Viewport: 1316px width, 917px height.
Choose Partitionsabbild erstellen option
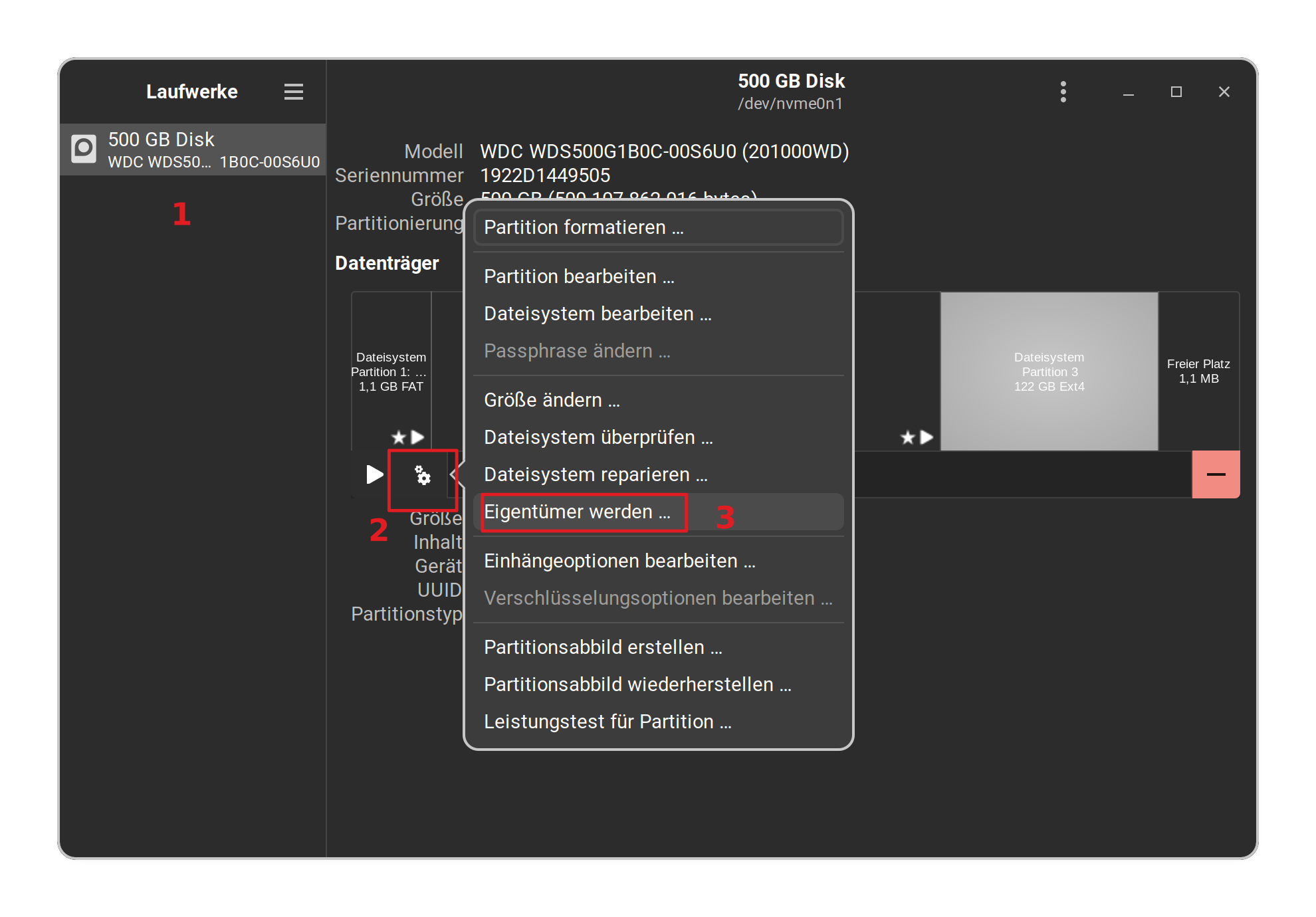point(603,647)
